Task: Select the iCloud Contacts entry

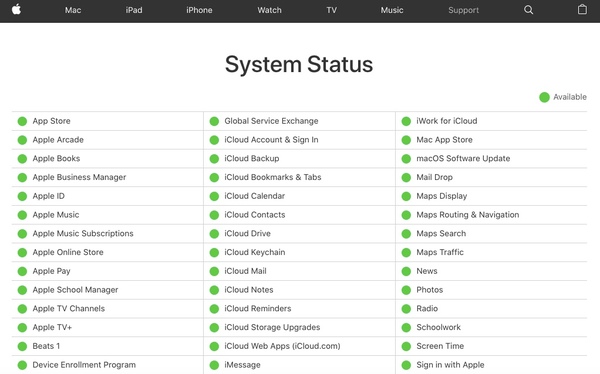Action: pos(255,215)
